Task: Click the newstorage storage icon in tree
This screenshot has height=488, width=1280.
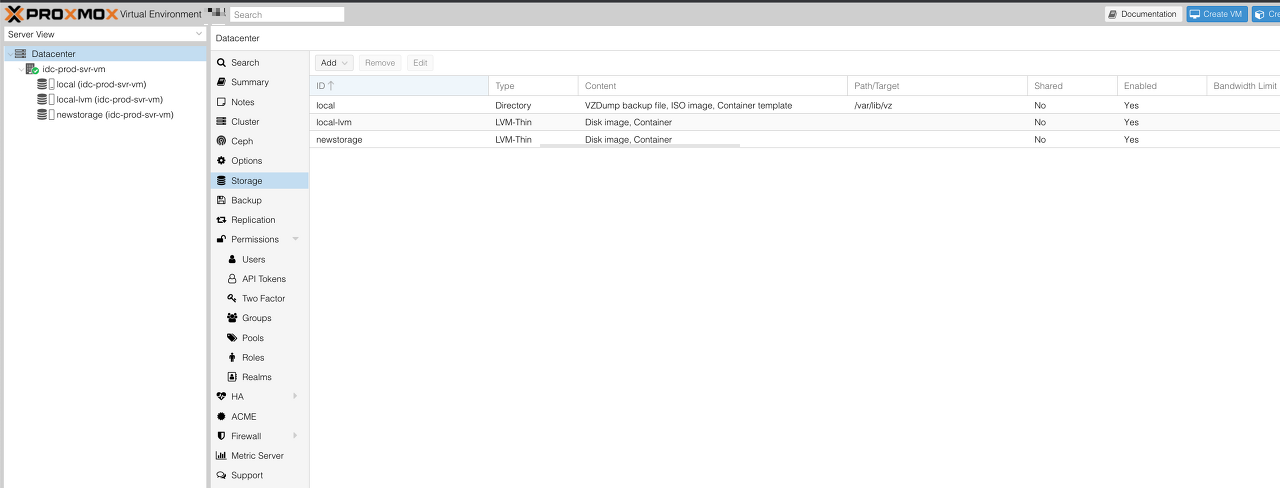Action: point(42,114)
